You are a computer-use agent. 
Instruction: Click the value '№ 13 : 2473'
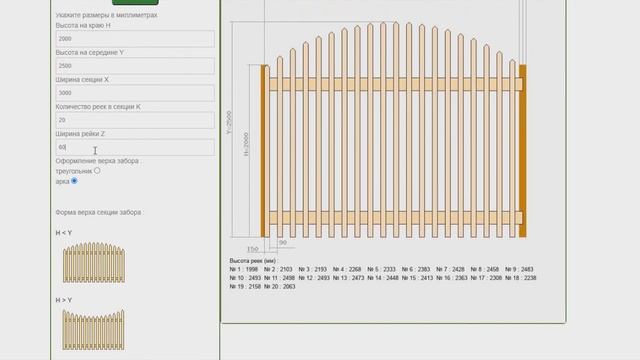point(349,278)
